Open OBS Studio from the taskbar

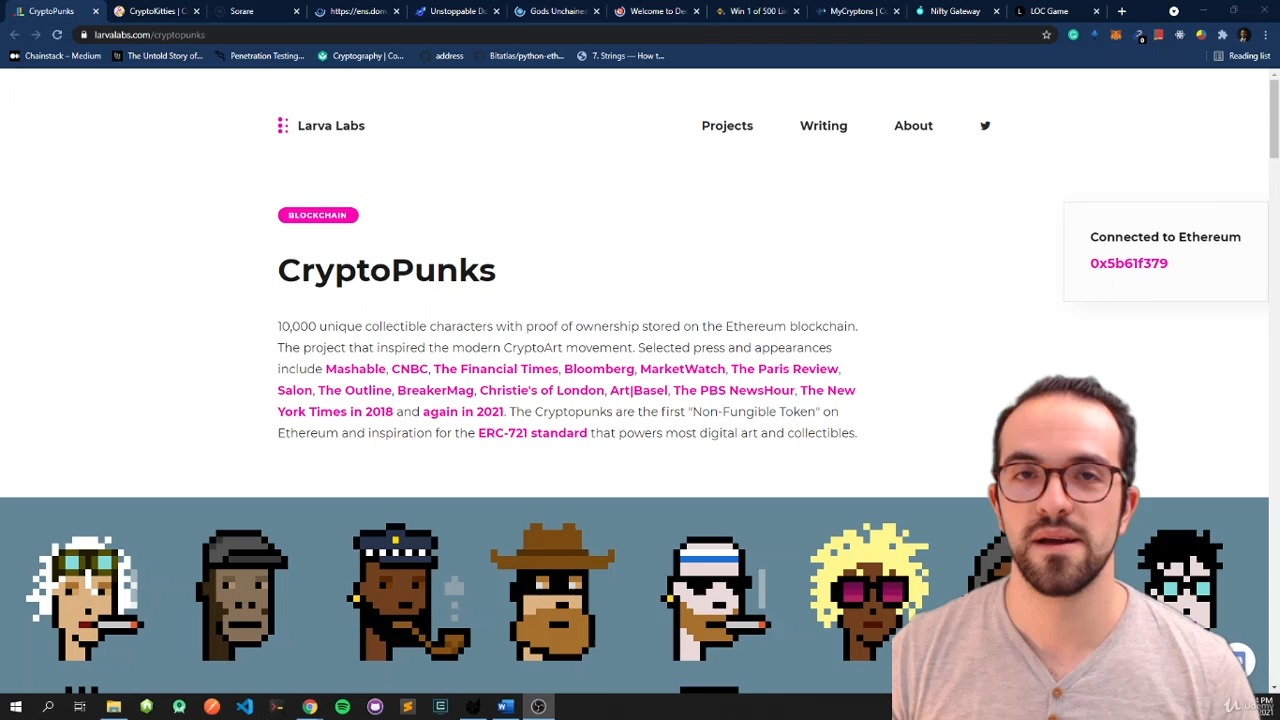[x=538, y=707]
